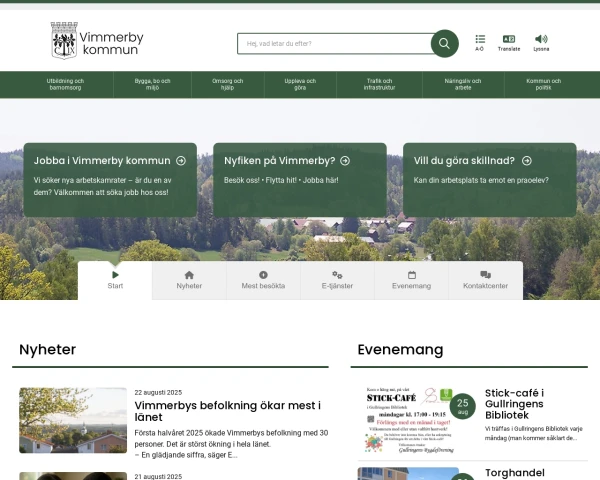600x480 pixels.
Task: Click the date '22 augusti 2025'
Action: point(158,392)
